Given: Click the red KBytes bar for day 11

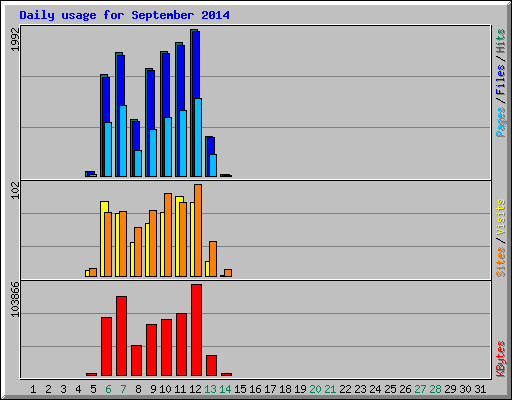Looking at the screenshot, I should click(181, 345).
